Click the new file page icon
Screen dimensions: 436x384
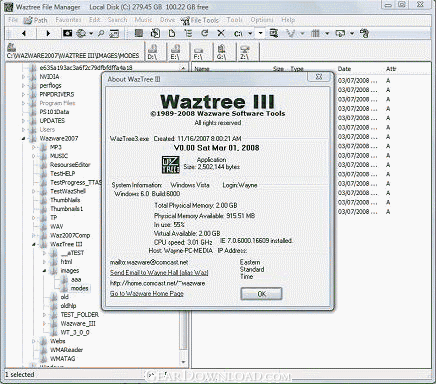tap(172, 33)
